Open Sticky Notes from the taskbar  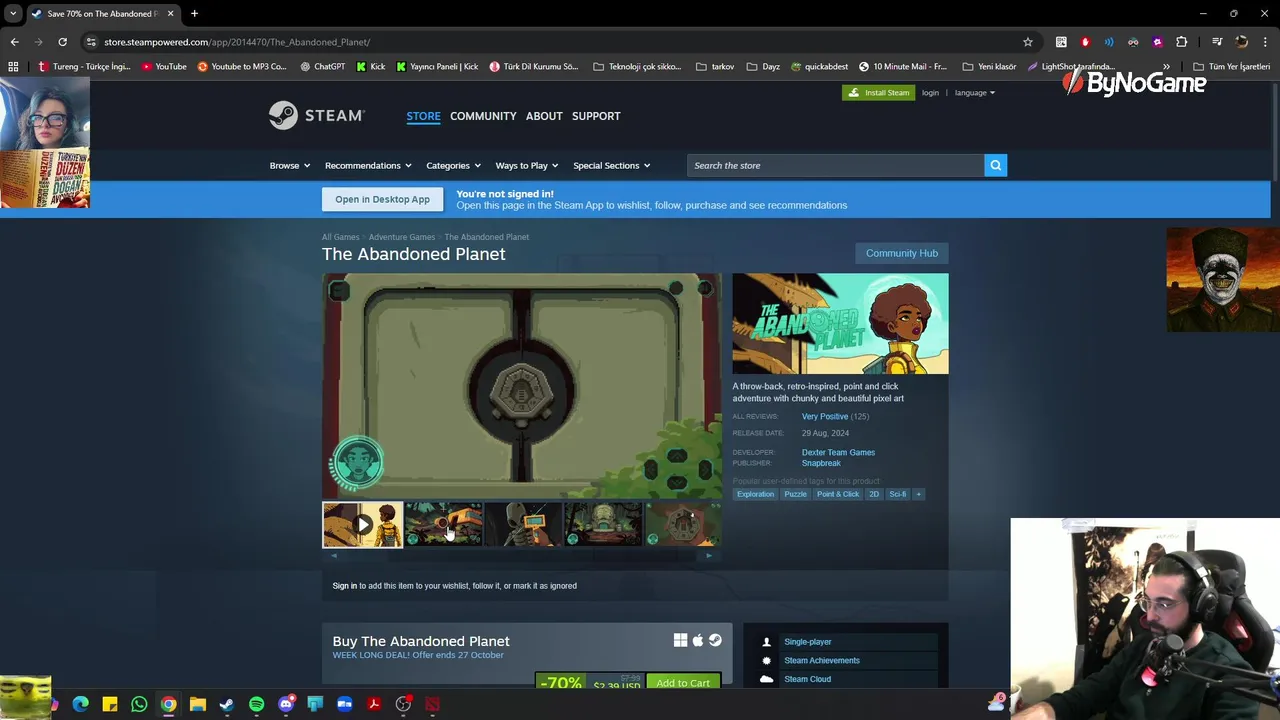[110, 704]
